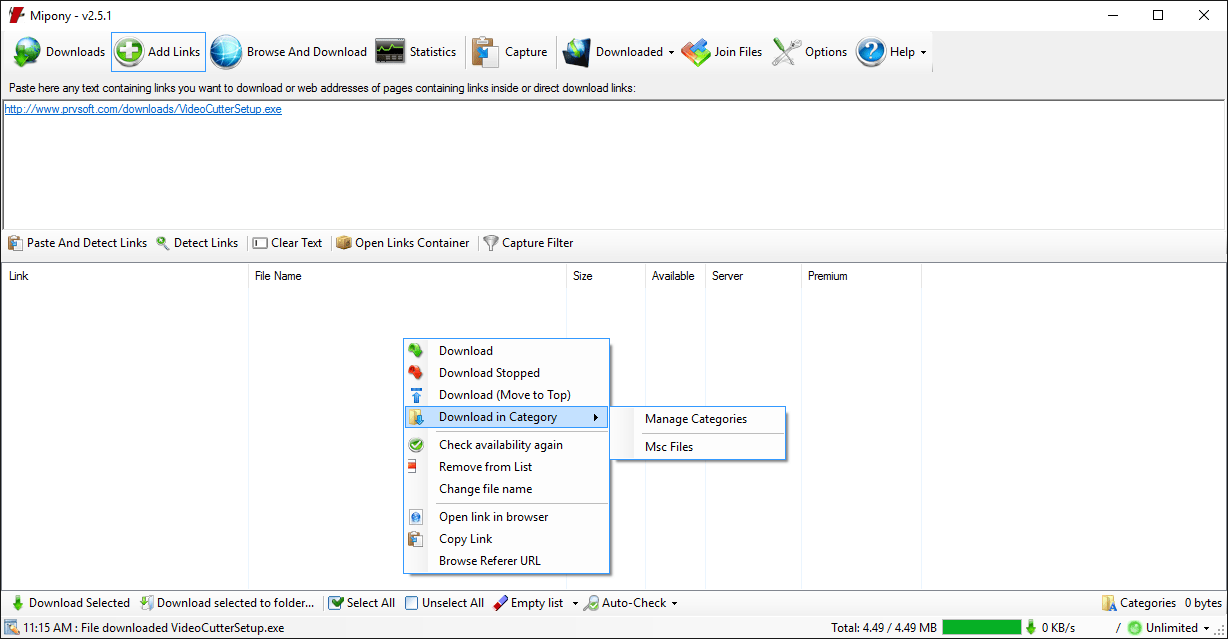Choose Manage Categories from submenu
Image resolution: width=1228 pixels, height=639 pixels.
pos(695,419)
